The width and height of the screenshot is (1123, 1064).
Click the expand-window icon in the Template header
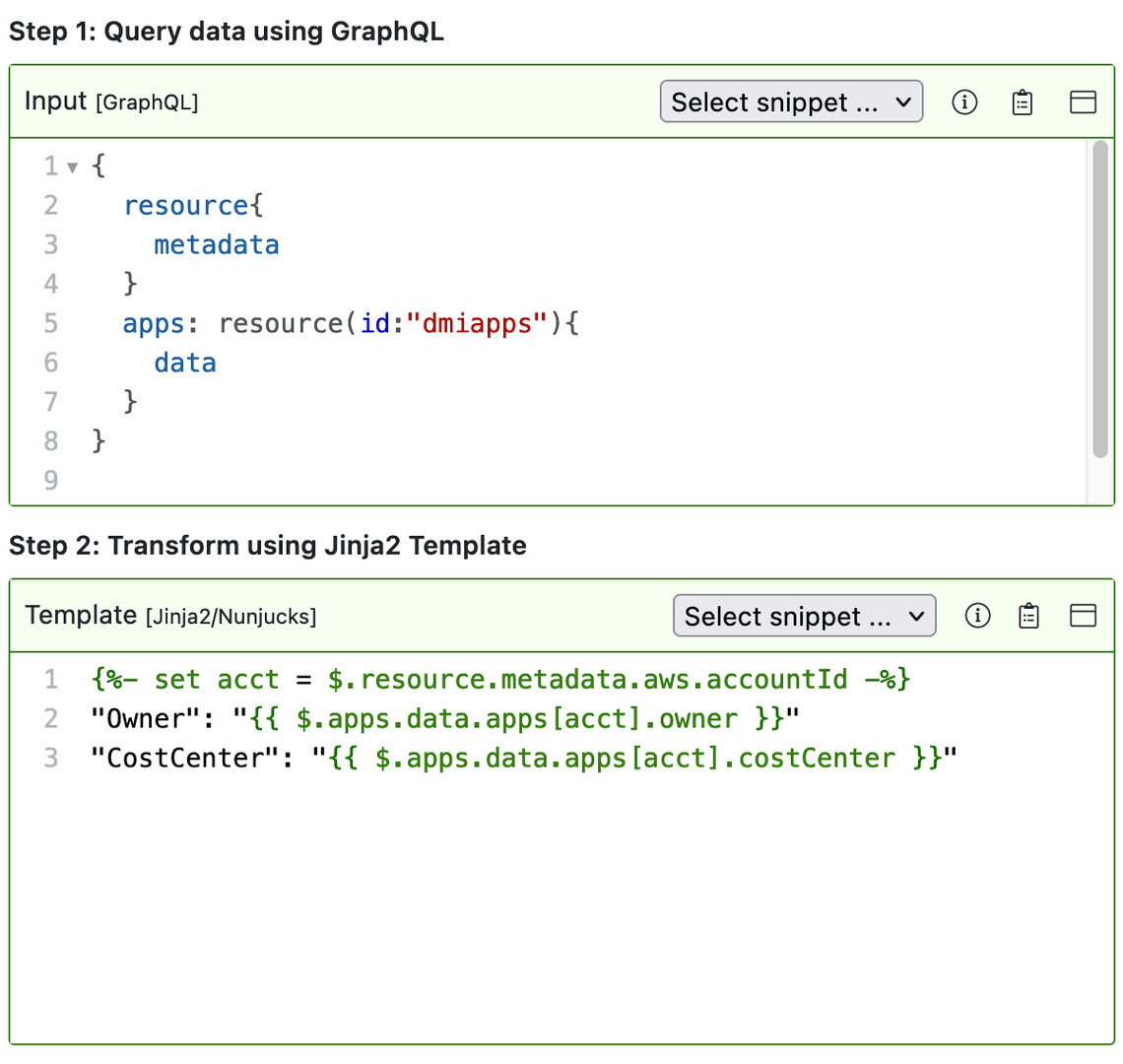[x=1083, y=616]
